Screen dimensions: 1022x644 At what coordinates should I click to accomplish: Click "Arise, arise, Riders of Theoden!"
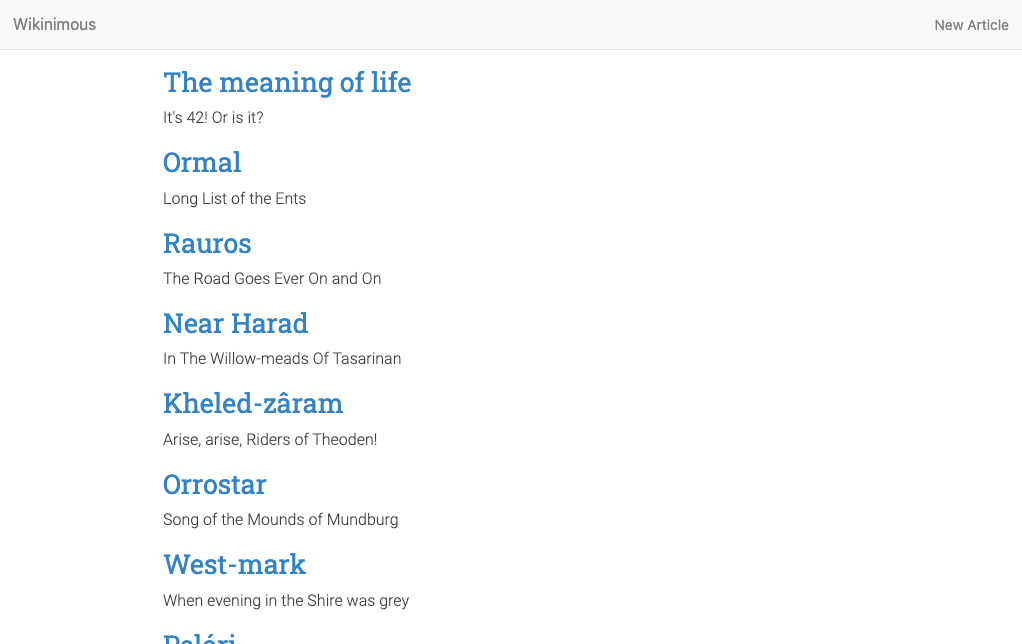(x=270, y=439)
